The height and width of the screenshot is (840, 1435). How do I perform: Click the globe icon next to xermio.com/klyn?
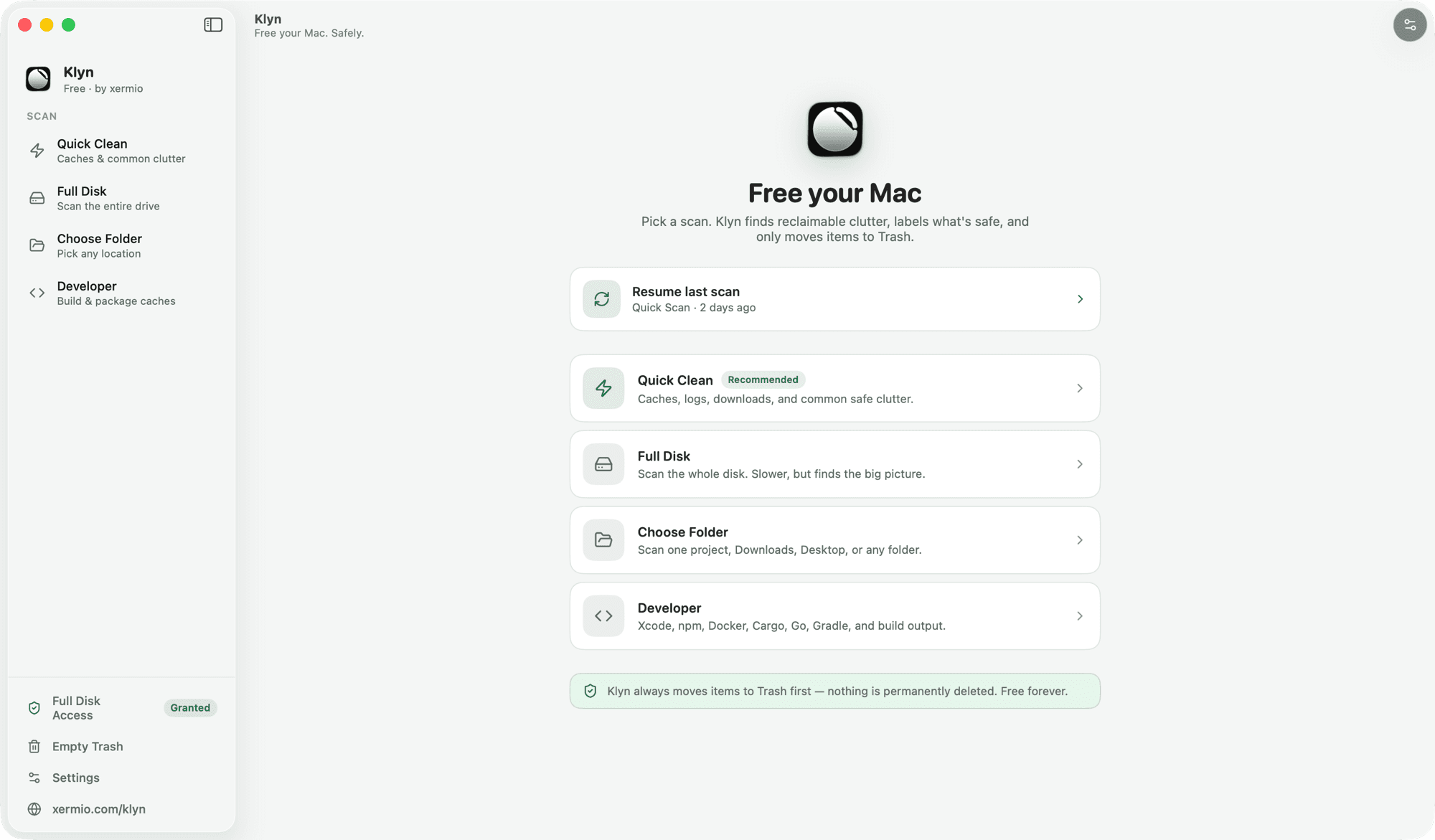34,809
